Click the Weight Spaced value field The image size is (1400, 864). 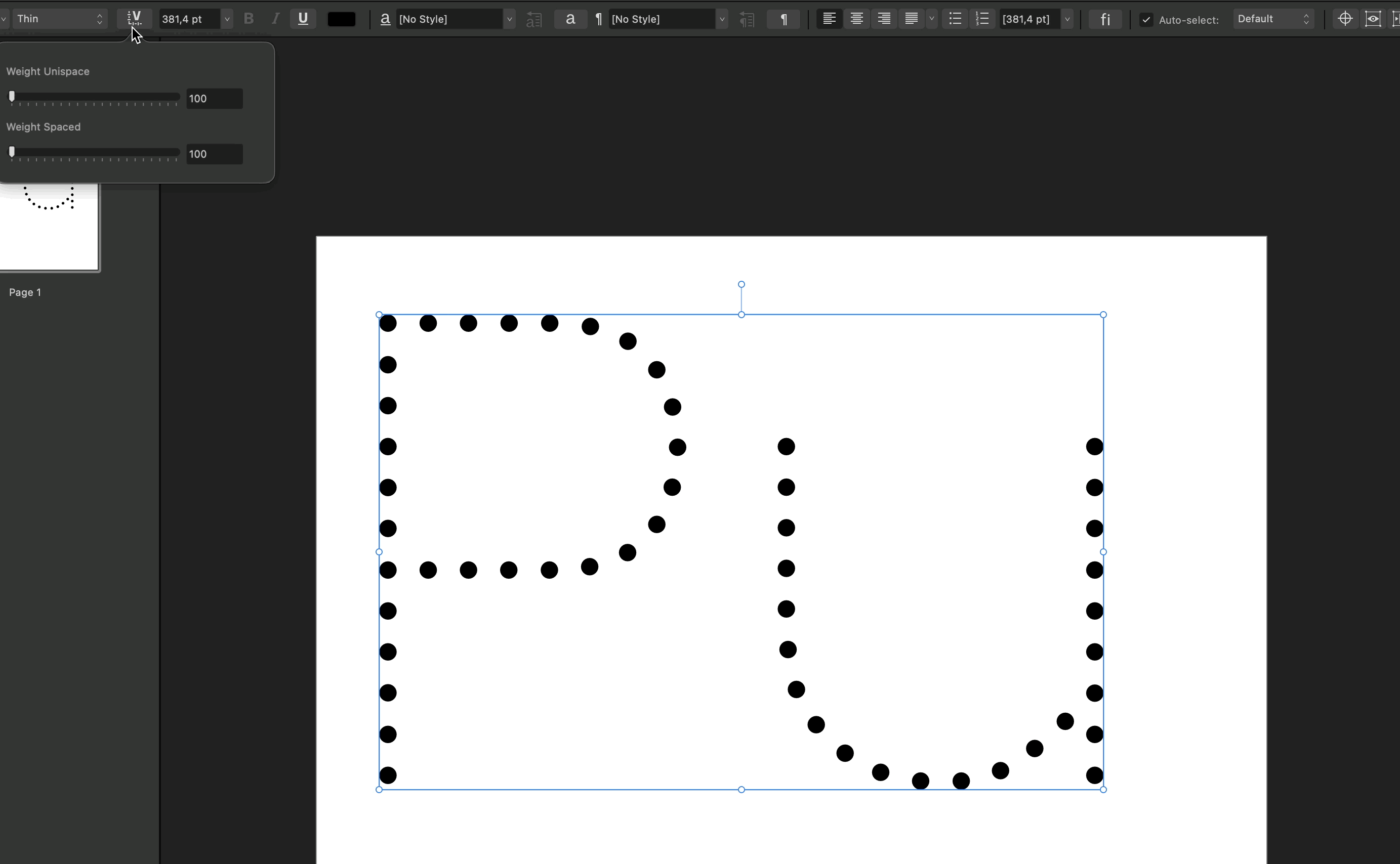(x=215, y=154)
